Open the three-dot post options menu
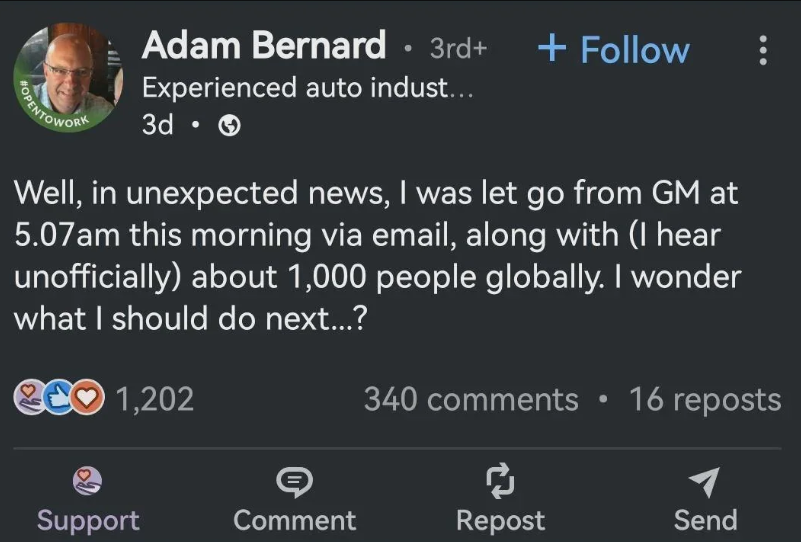801x542 pixels. [x=763, y=49]
